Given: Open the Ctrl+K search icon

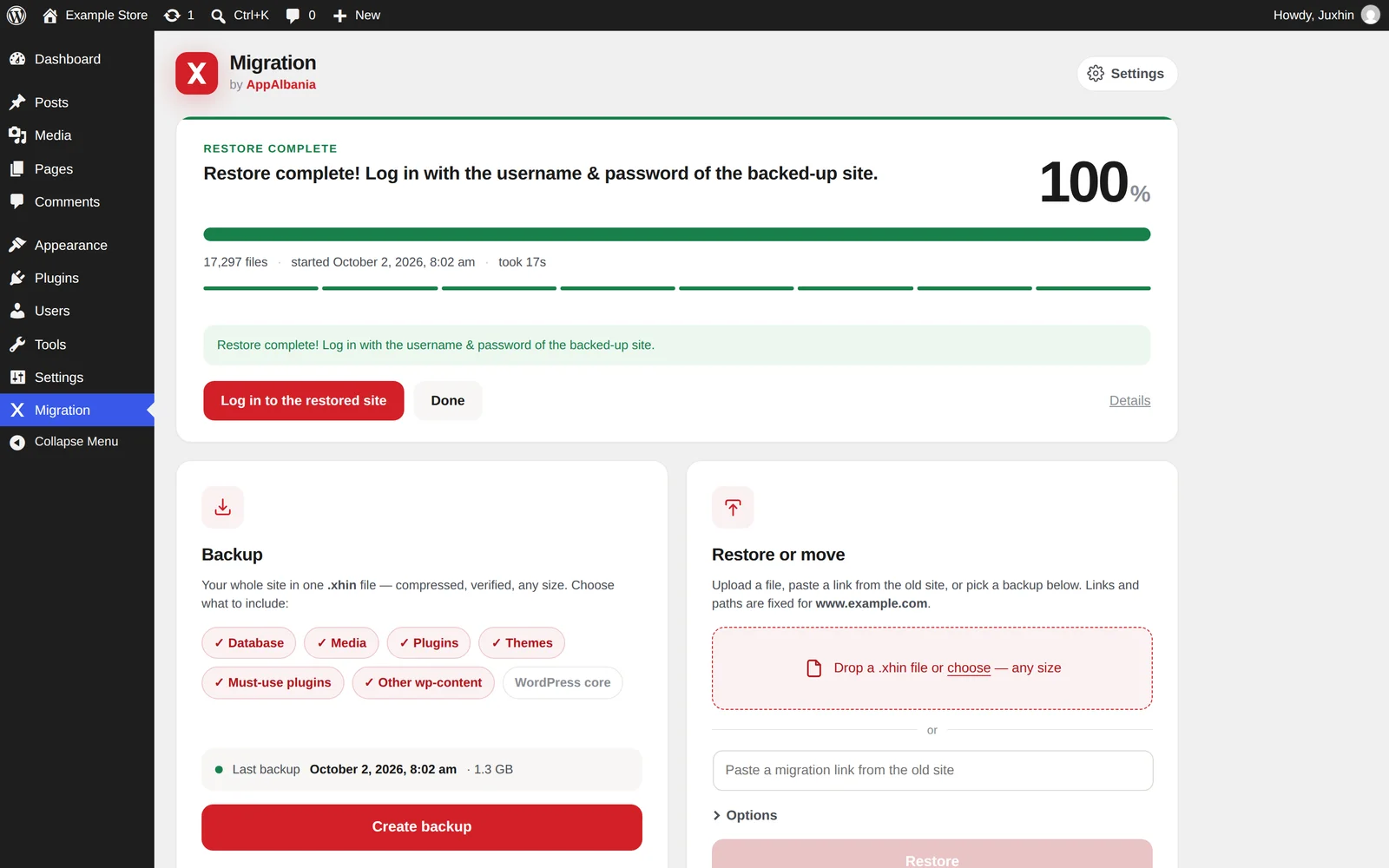Looking at the screenshot, I should 219,16.
